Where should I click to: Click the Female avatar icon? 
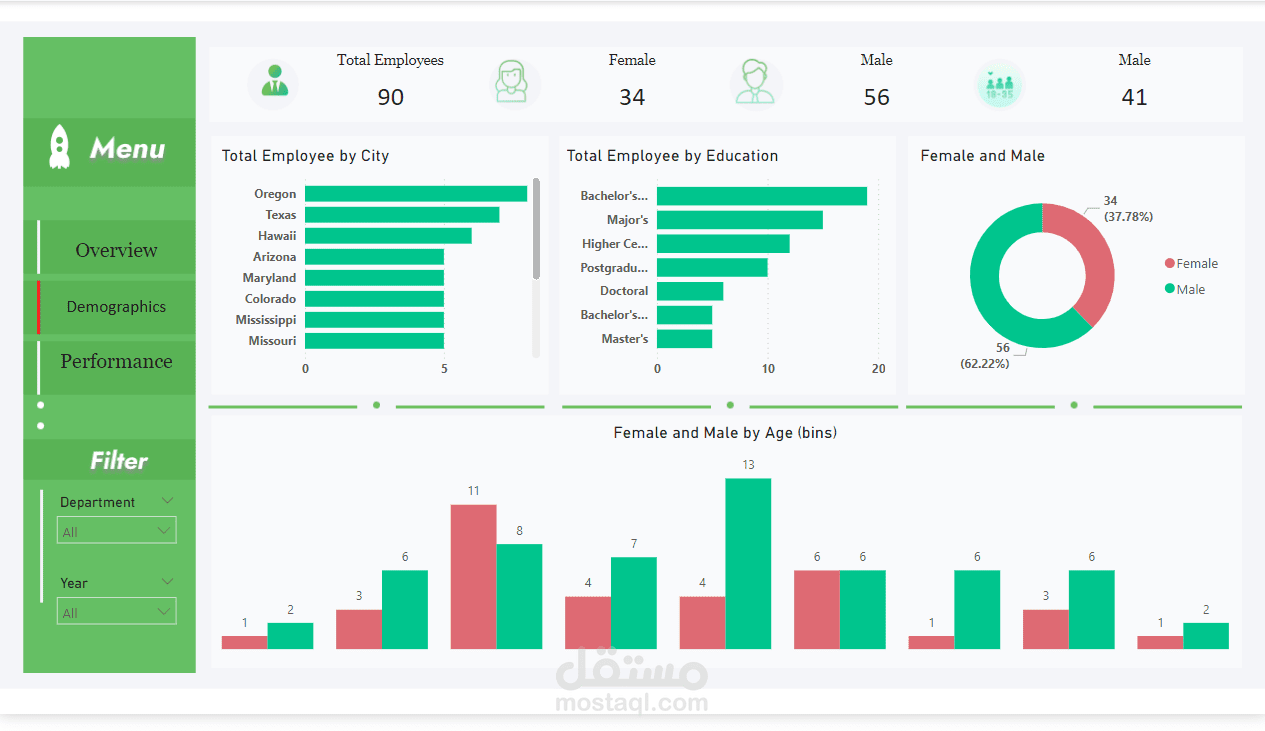tap(514, 83)
